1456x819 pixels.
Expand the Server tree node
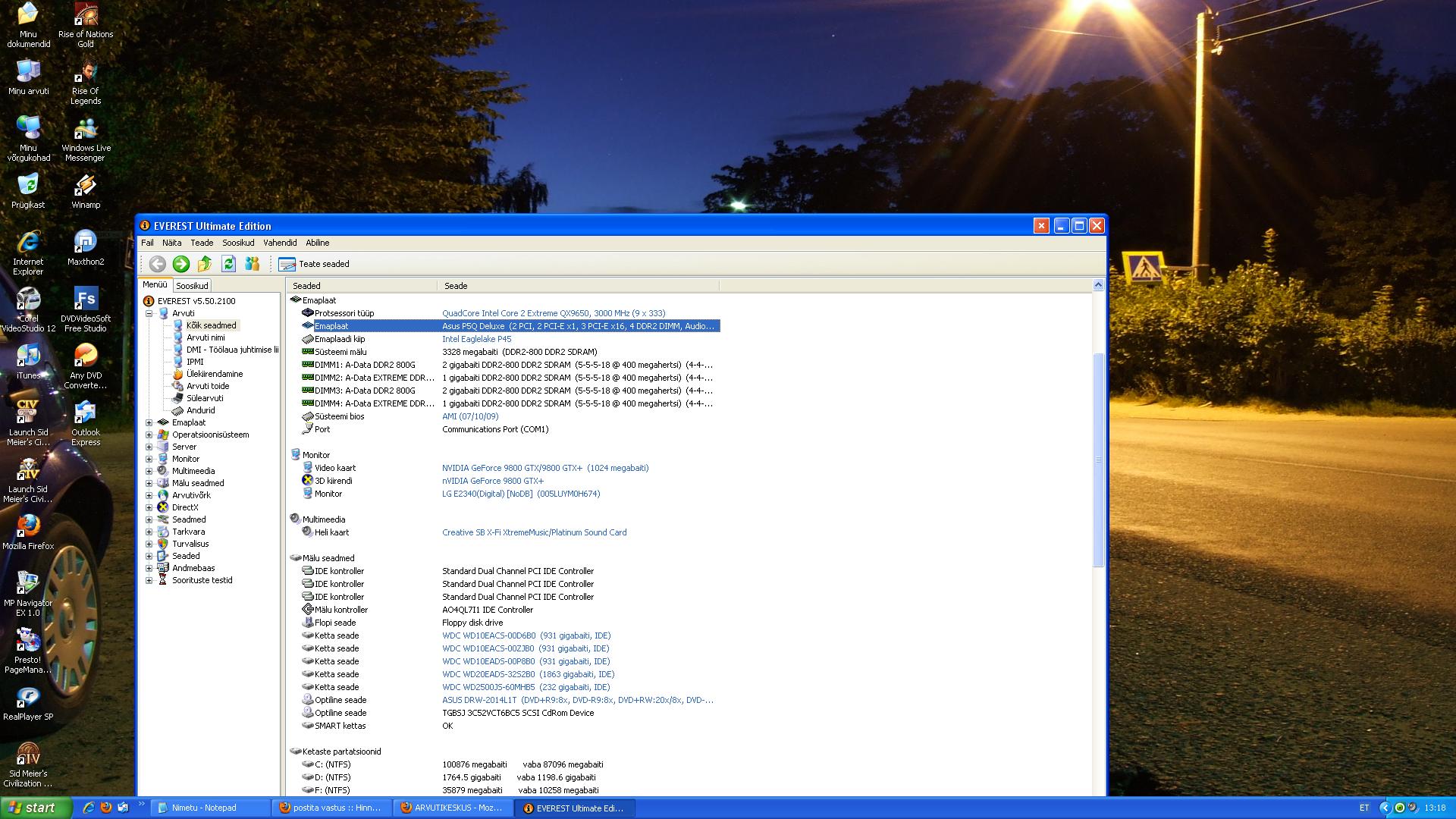[149, 447]
